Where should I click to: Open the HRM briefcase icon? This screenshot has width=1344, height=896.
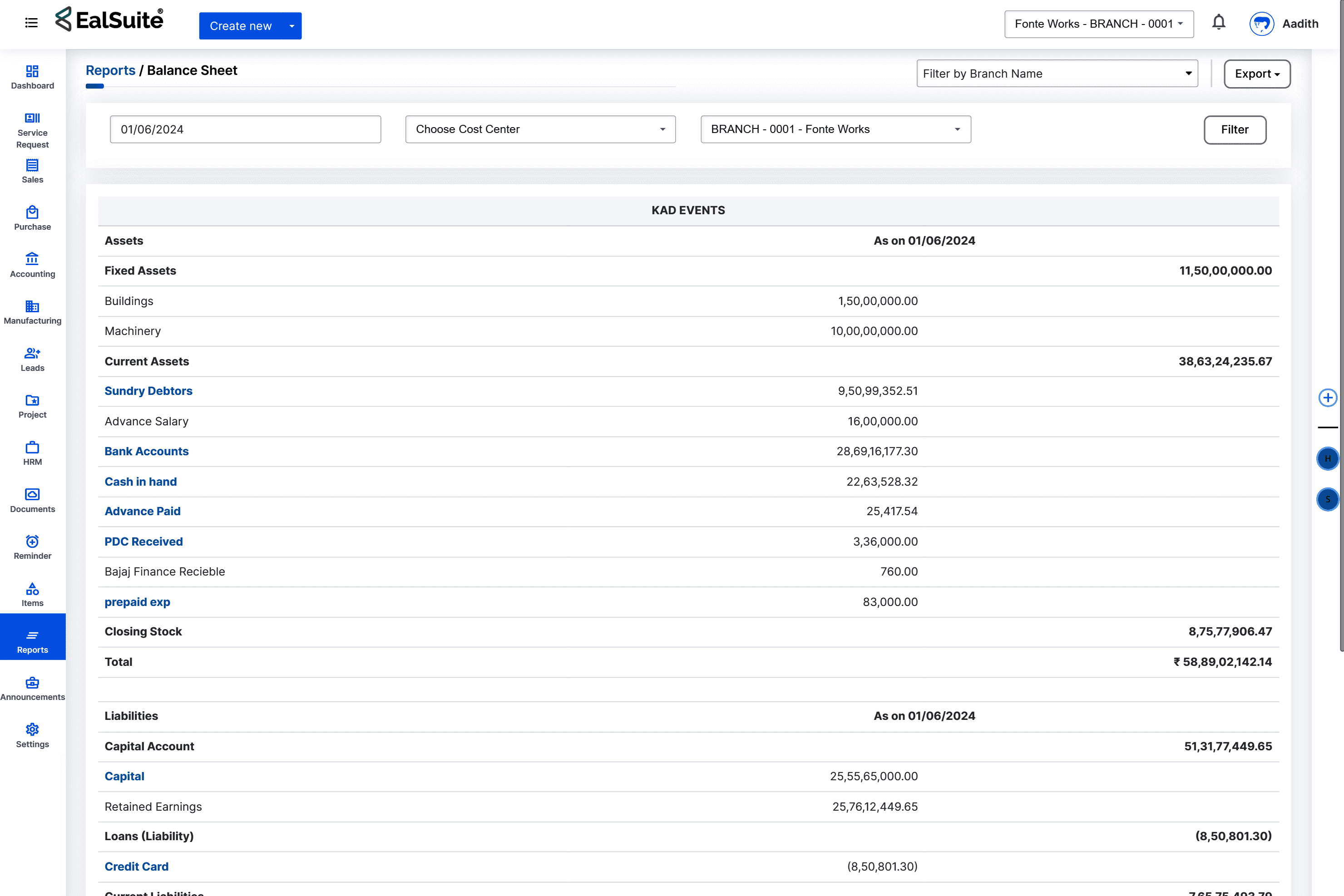(x=33, y=453)
